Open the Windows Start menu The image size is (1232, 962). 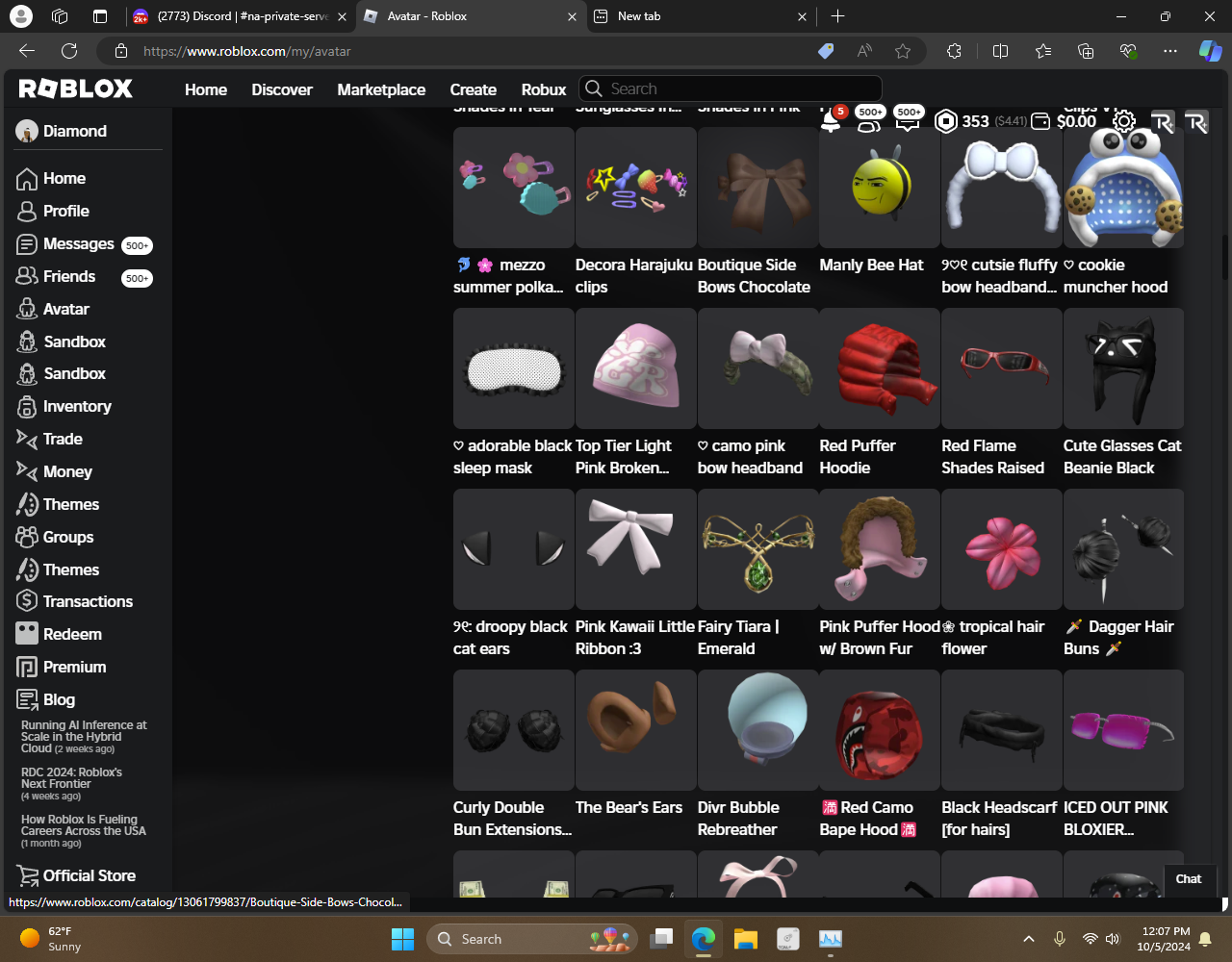pyautogui.click(x=402, y=939)
